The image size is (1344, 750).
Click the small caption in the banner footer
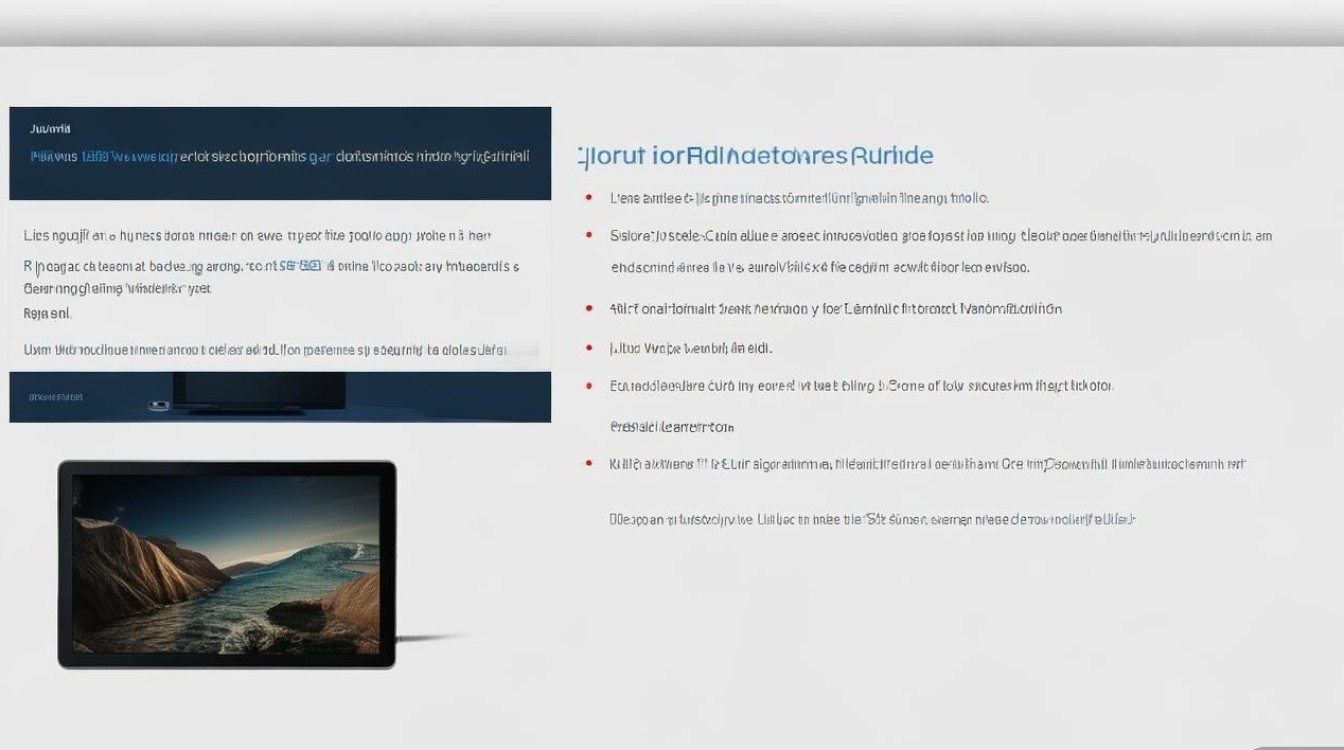coord(56,397)
